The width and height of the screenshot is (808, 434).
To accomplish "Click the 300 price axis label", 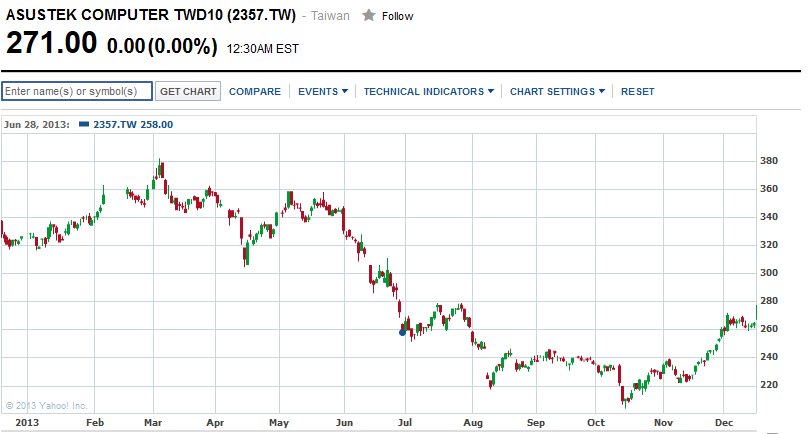I will tap(769, 273).
